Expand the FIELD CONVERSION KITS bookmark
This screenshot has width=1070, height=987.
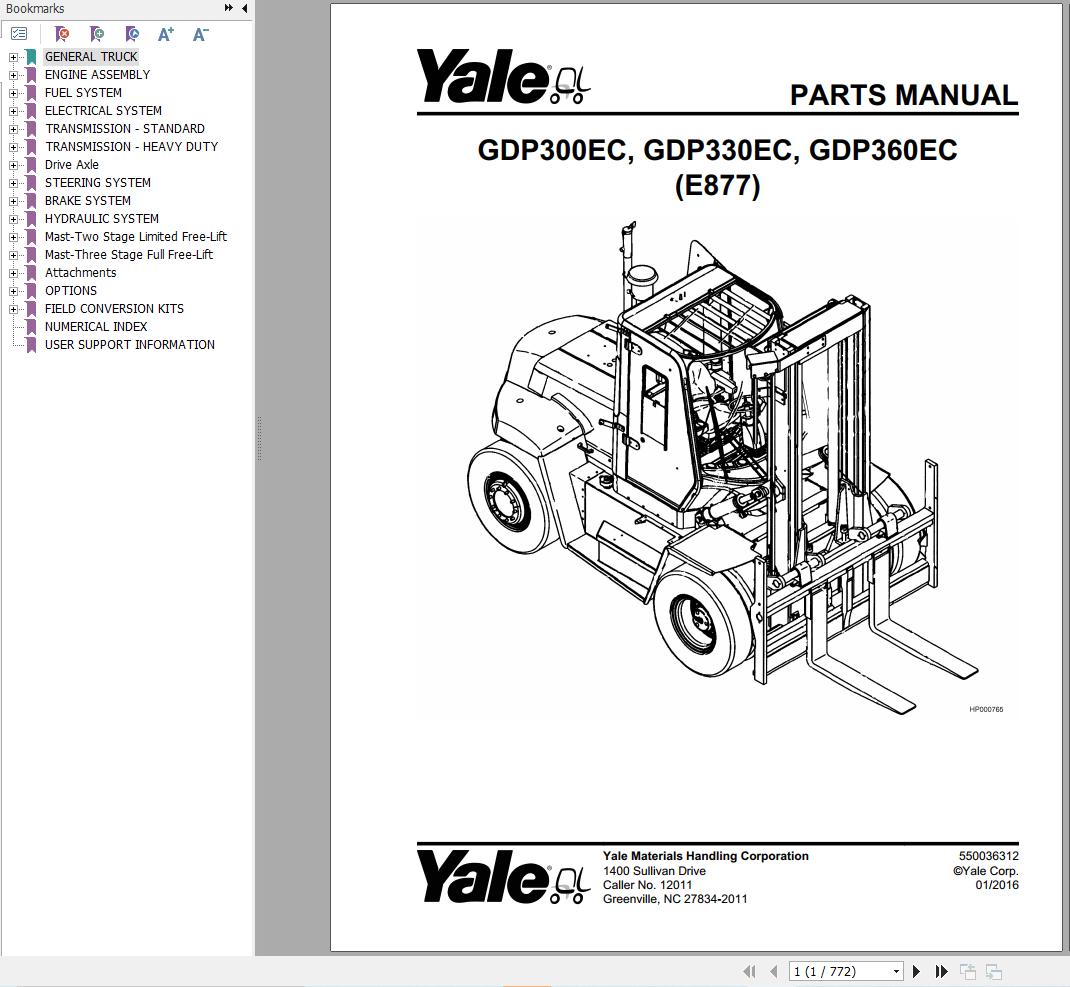pyautogui.click(x=14, y=309)
